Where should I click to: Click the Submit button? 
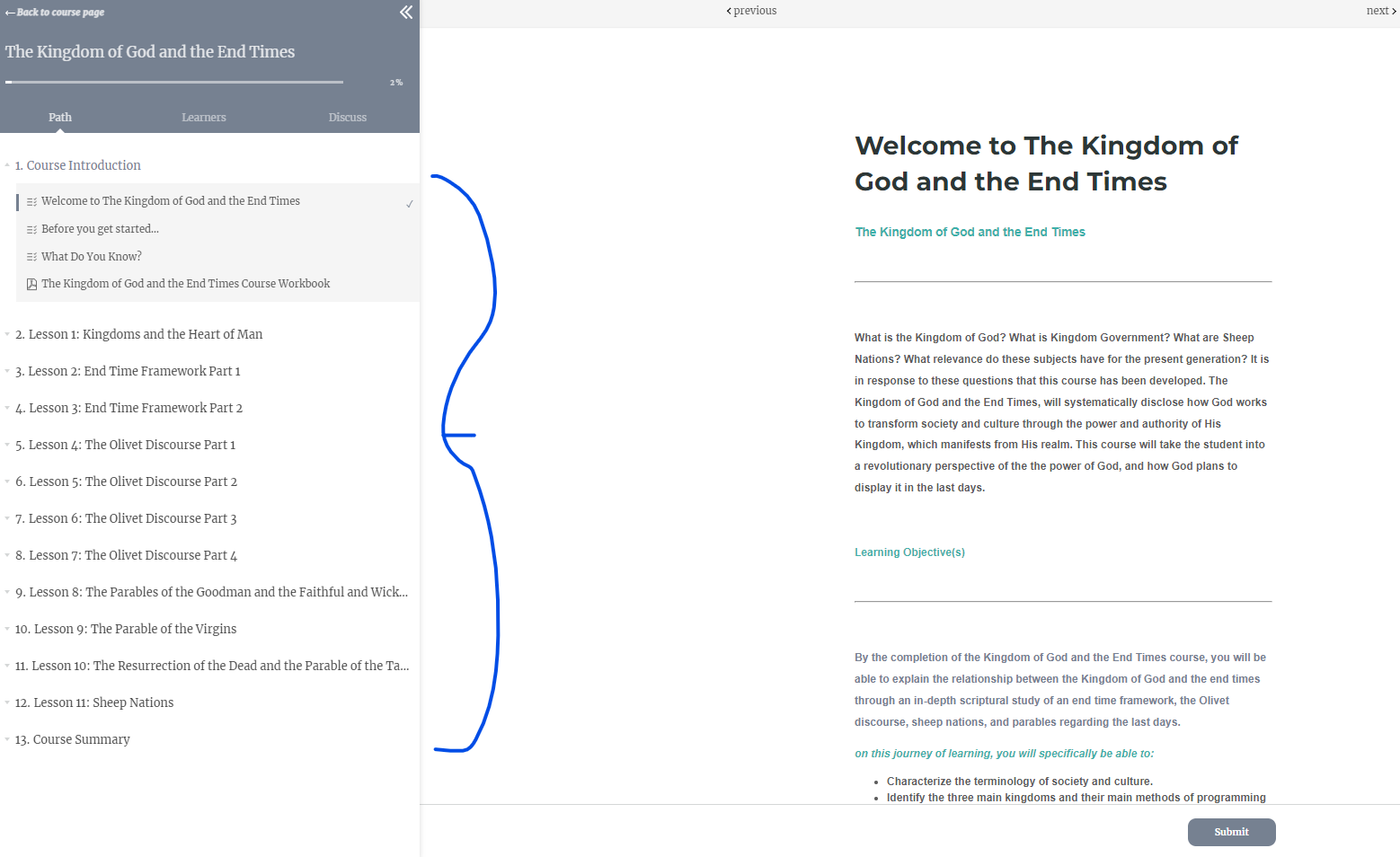click(x=1231, y=832)
